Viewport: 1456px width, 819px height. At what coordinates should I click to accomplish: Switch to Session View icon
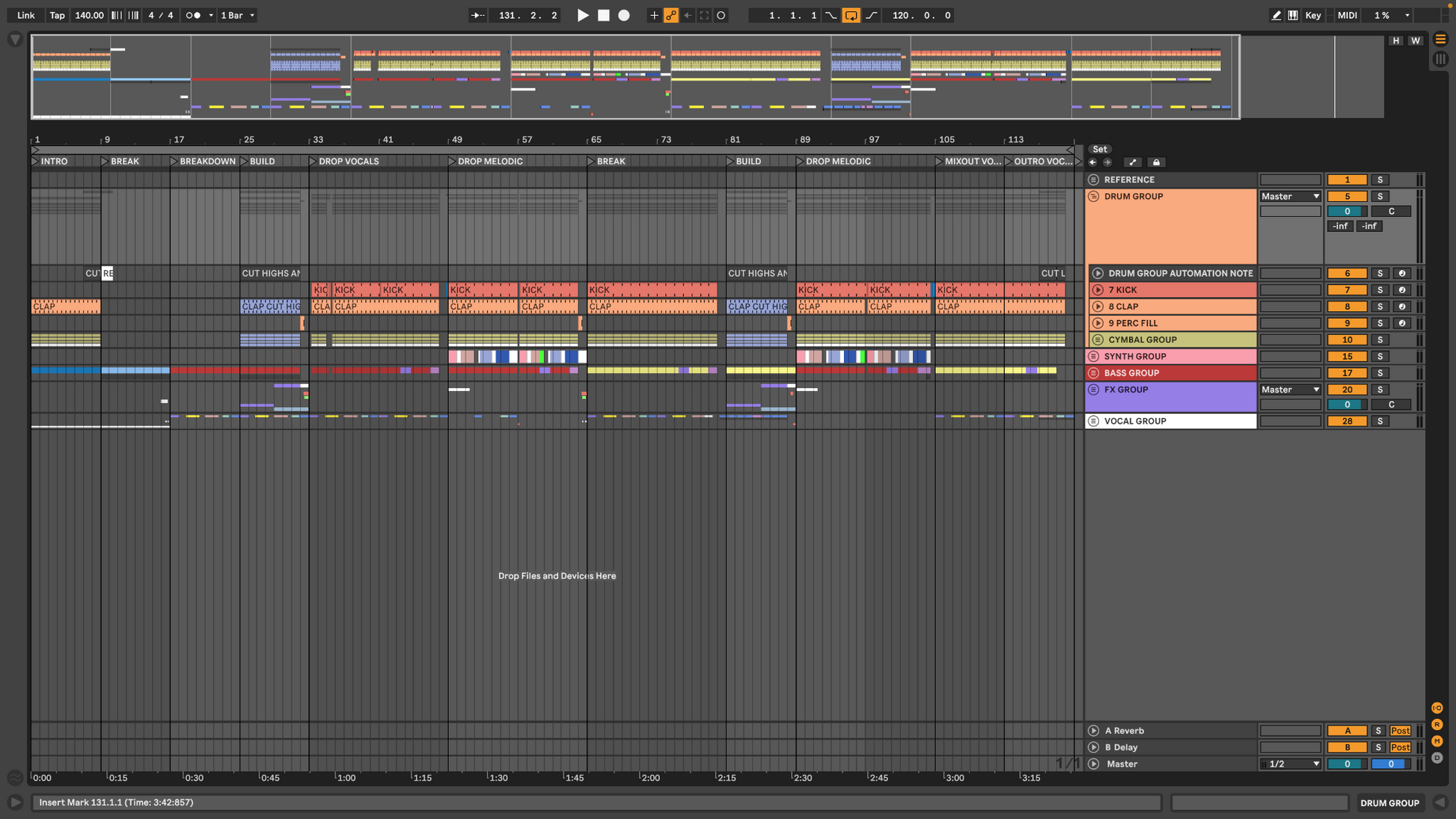(1440, 59)
